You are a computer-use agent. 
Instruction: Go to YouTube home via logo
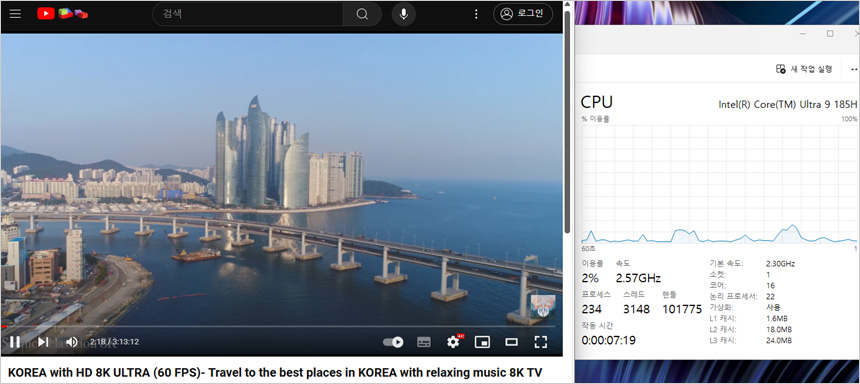coord(63,14)
